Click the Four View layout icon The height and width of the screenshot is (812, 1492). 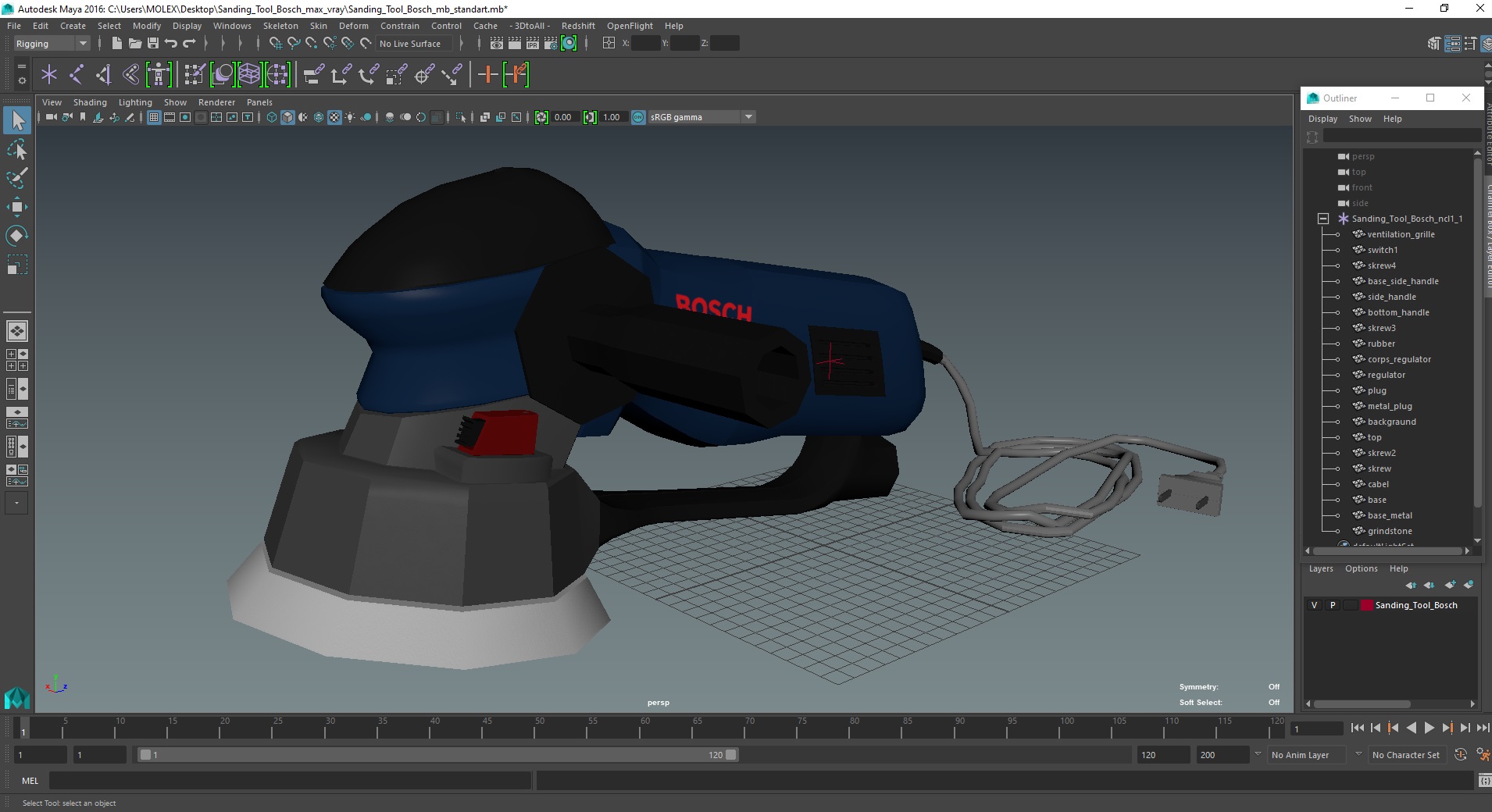17,360
